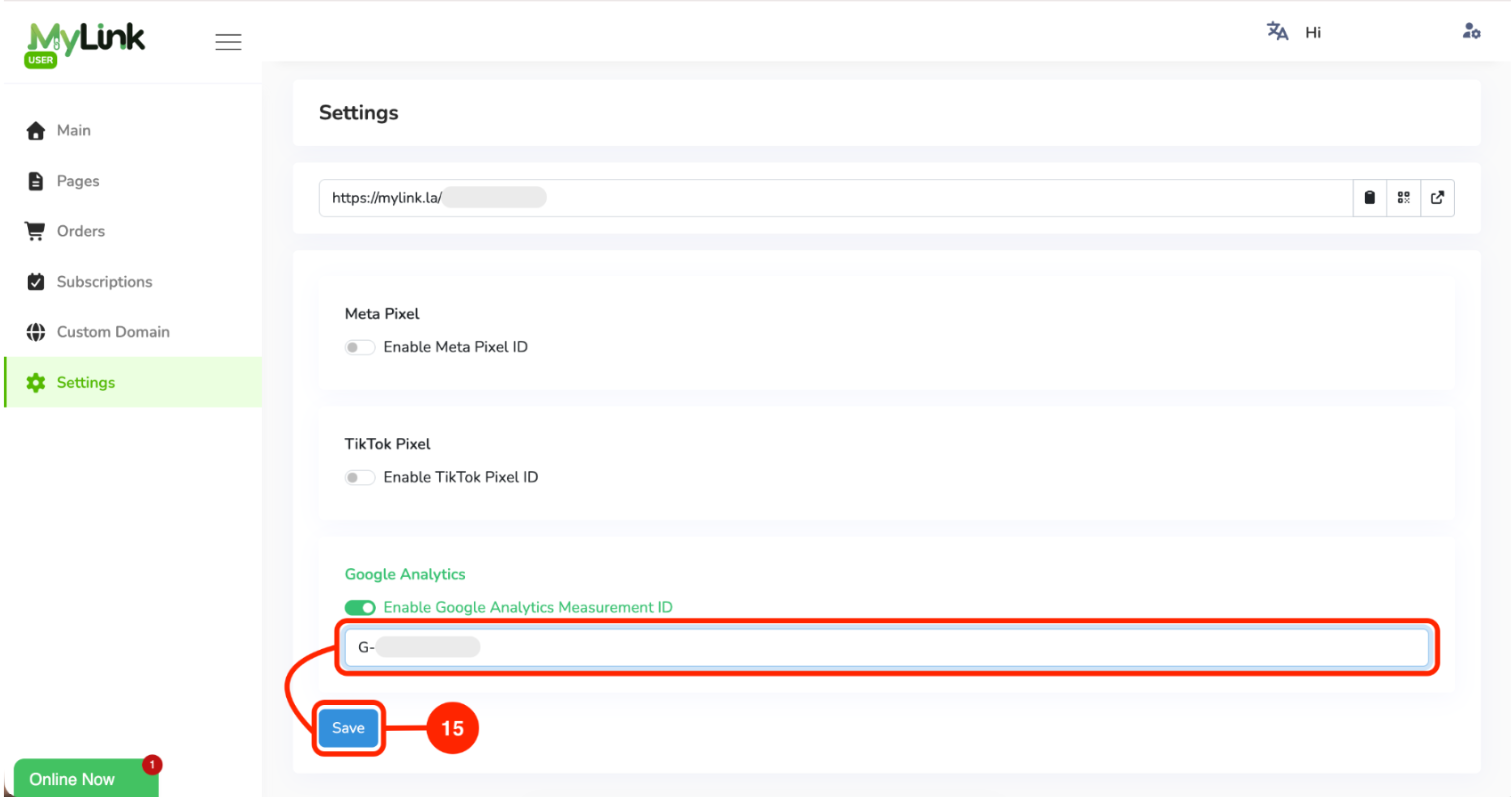Open Custom Domain in sidebar
Viewport: 1511px width, 797px height.
click(x=133, y=332)
